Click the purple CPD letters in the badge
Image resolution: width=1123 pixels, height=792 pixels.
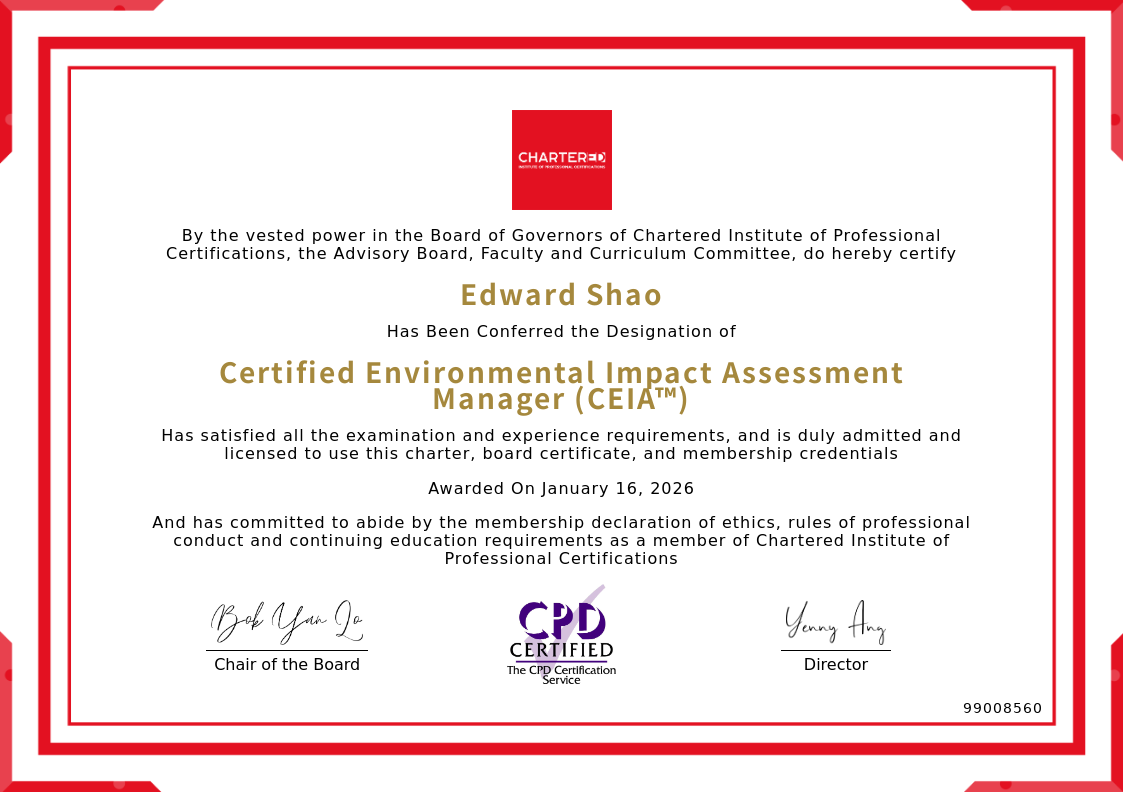(x=561, y=620)
